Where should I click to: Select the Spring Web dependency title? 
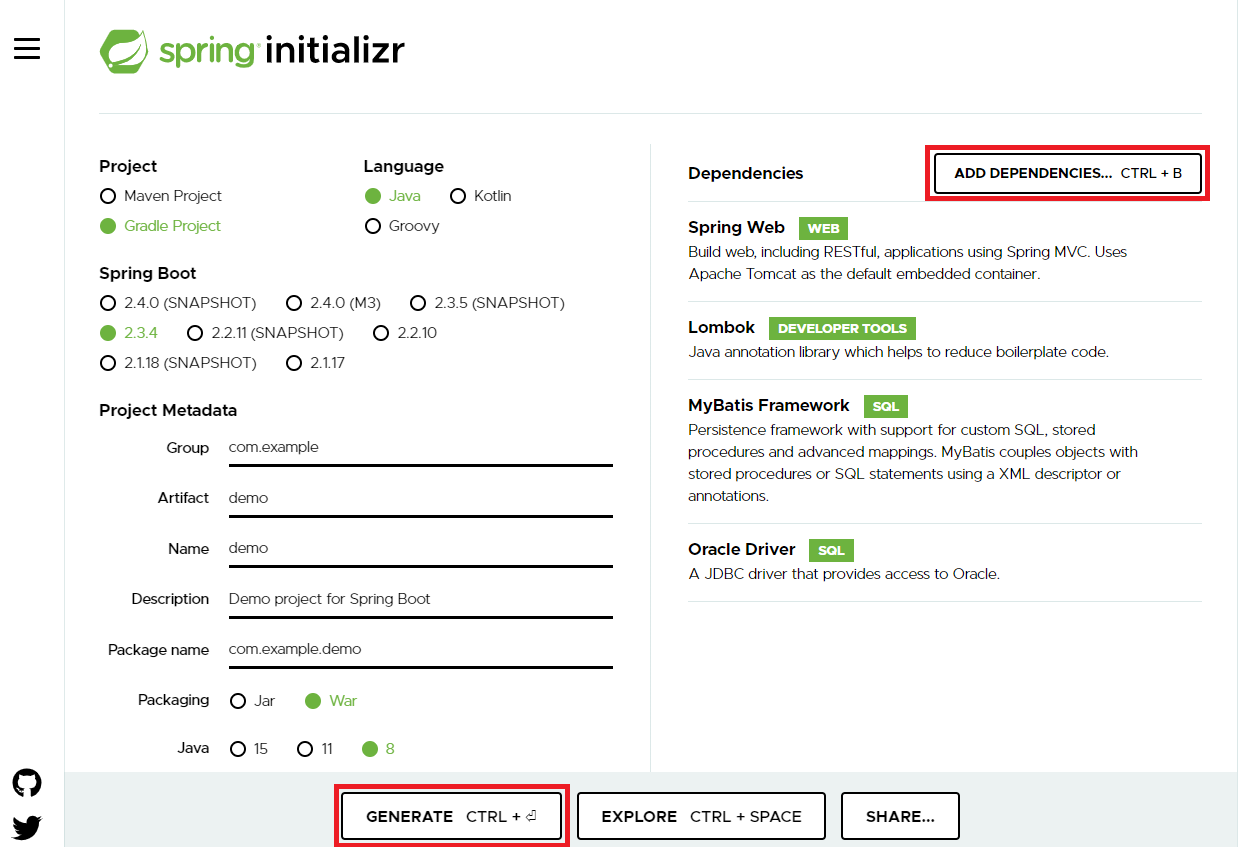coord(736,227)
